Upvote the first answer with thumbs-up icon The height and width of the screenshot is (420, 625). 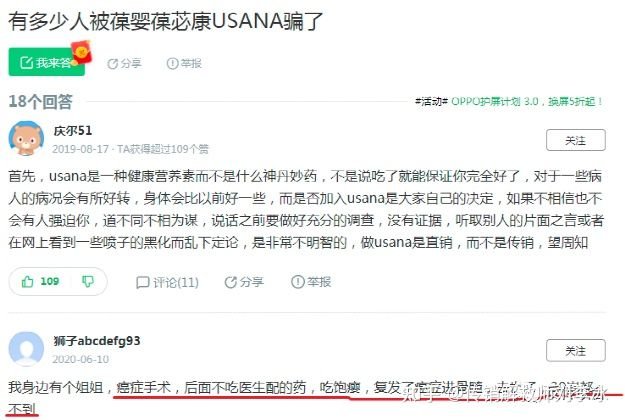click(27, 282)
